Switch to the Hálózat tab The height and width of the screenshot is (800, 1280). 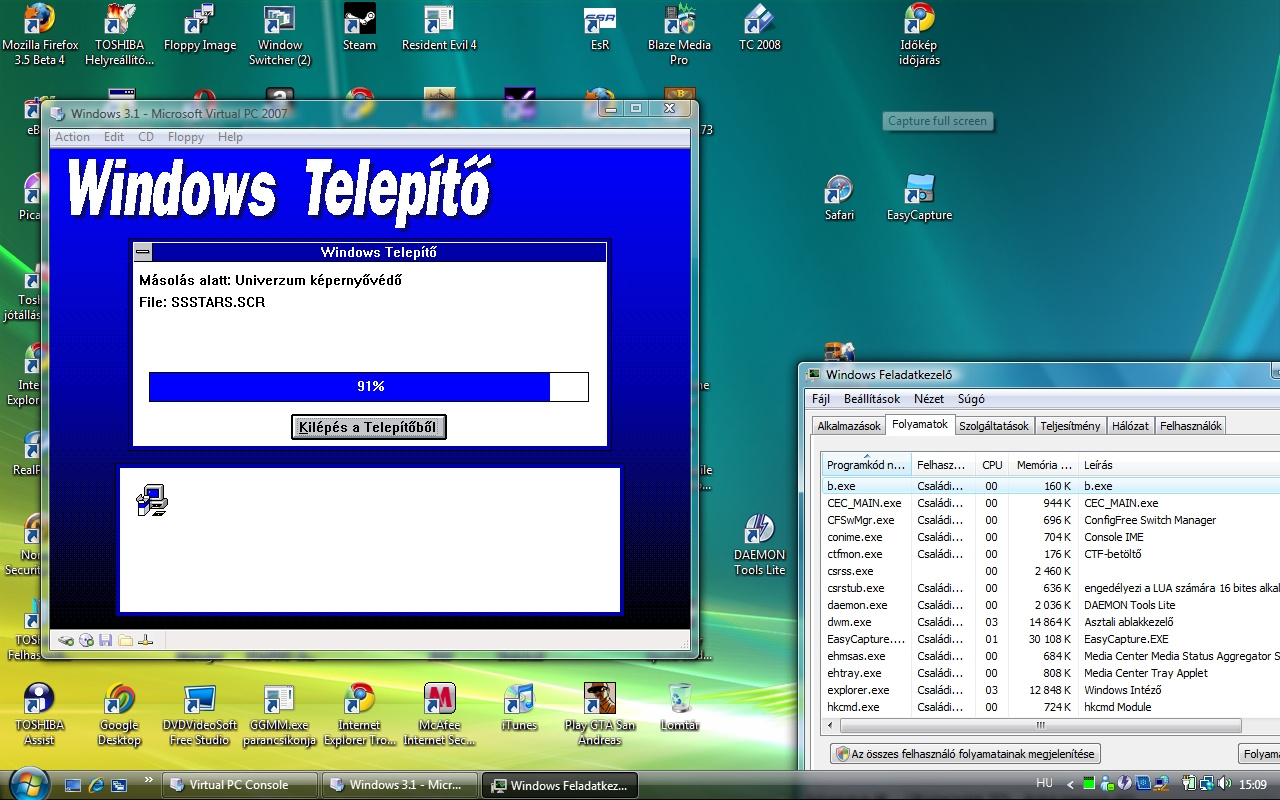[x=1130, y=426]
